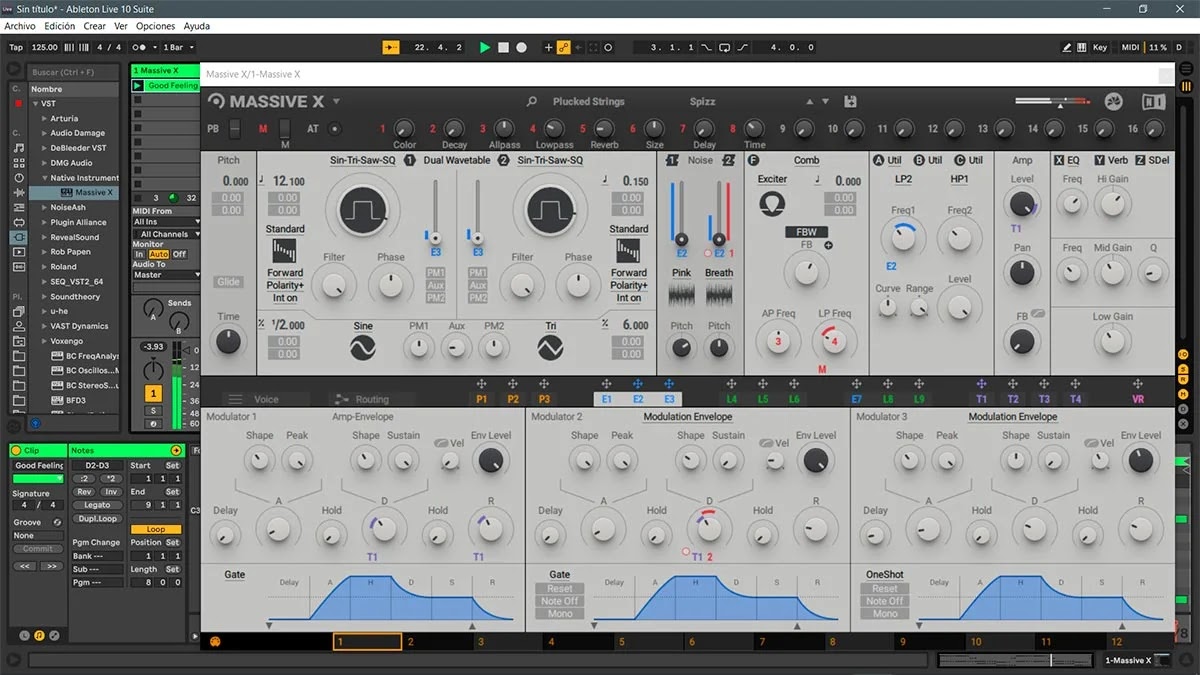Image resolution: width=1200 pixels, height=675 pixels.
Task: Select the Sine oscillator waveform icon
Action: (x=362, y=347)
